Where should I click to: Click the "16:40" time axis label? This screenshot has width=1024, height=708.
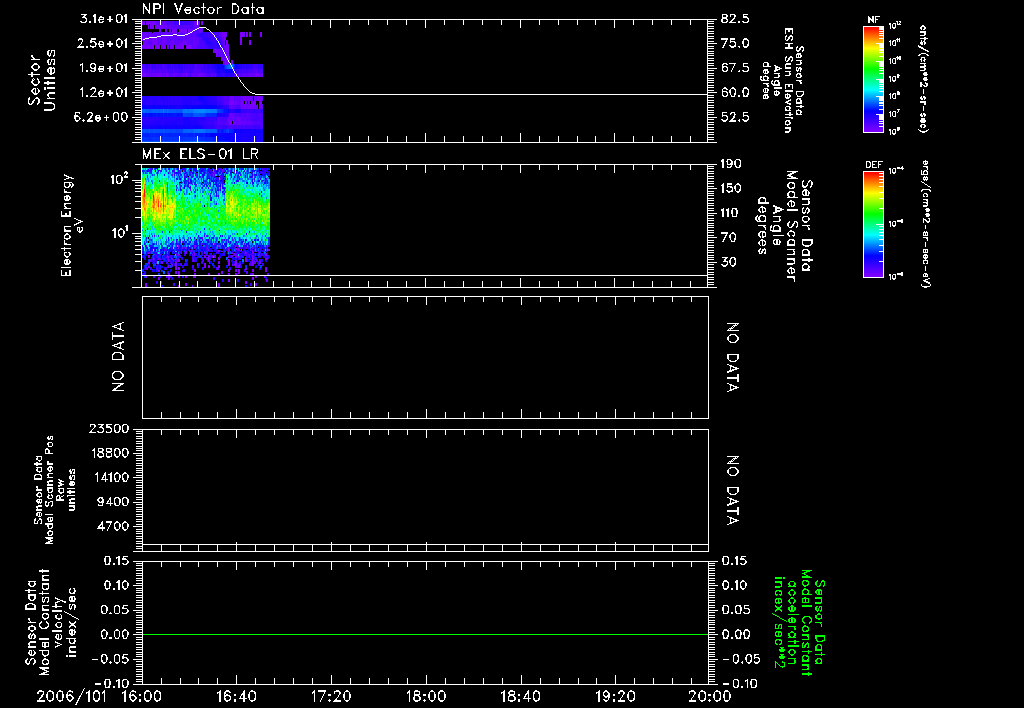coord(236,696)
